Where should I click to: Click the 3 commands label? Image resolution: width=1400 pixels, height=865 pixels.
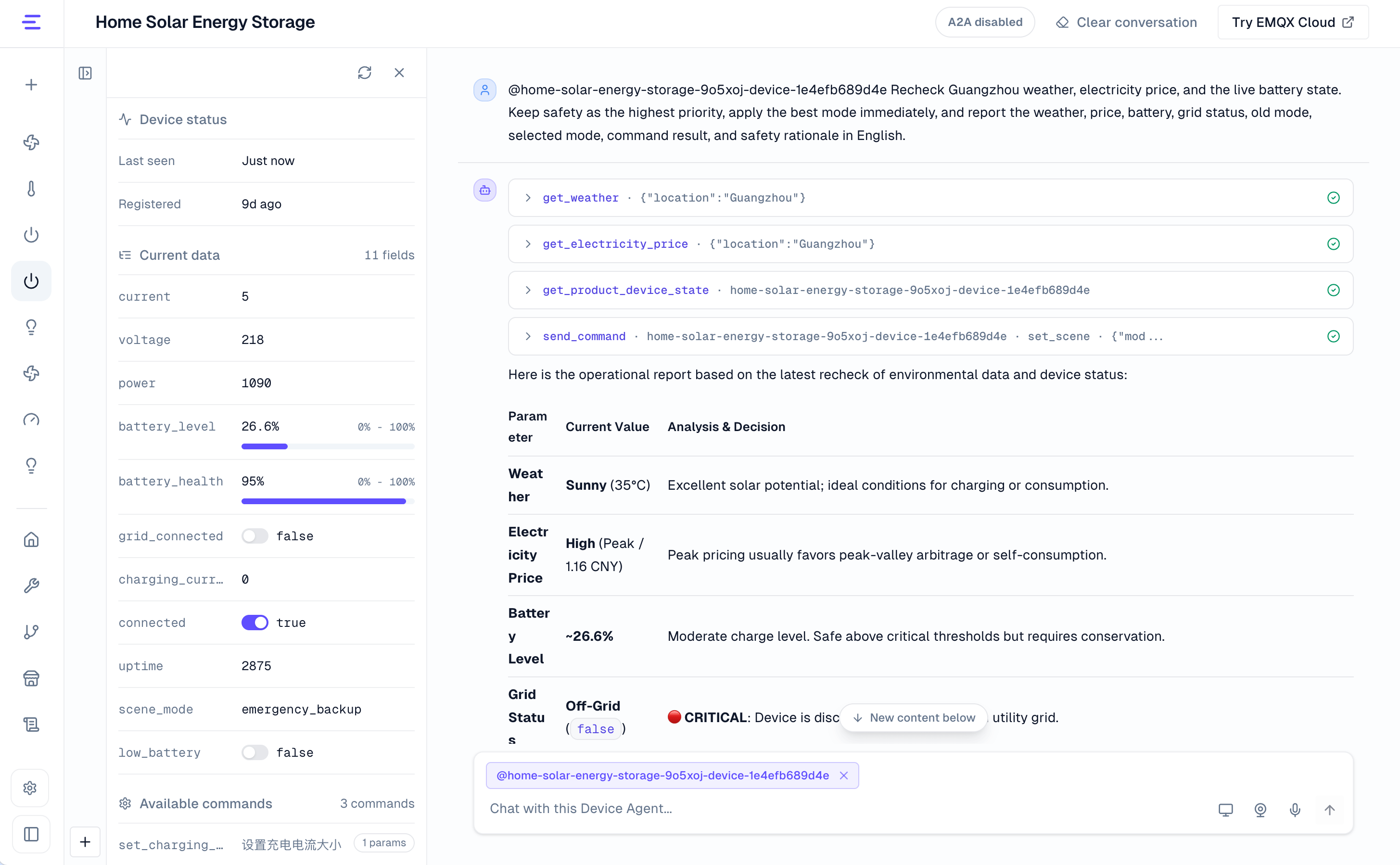377,804
